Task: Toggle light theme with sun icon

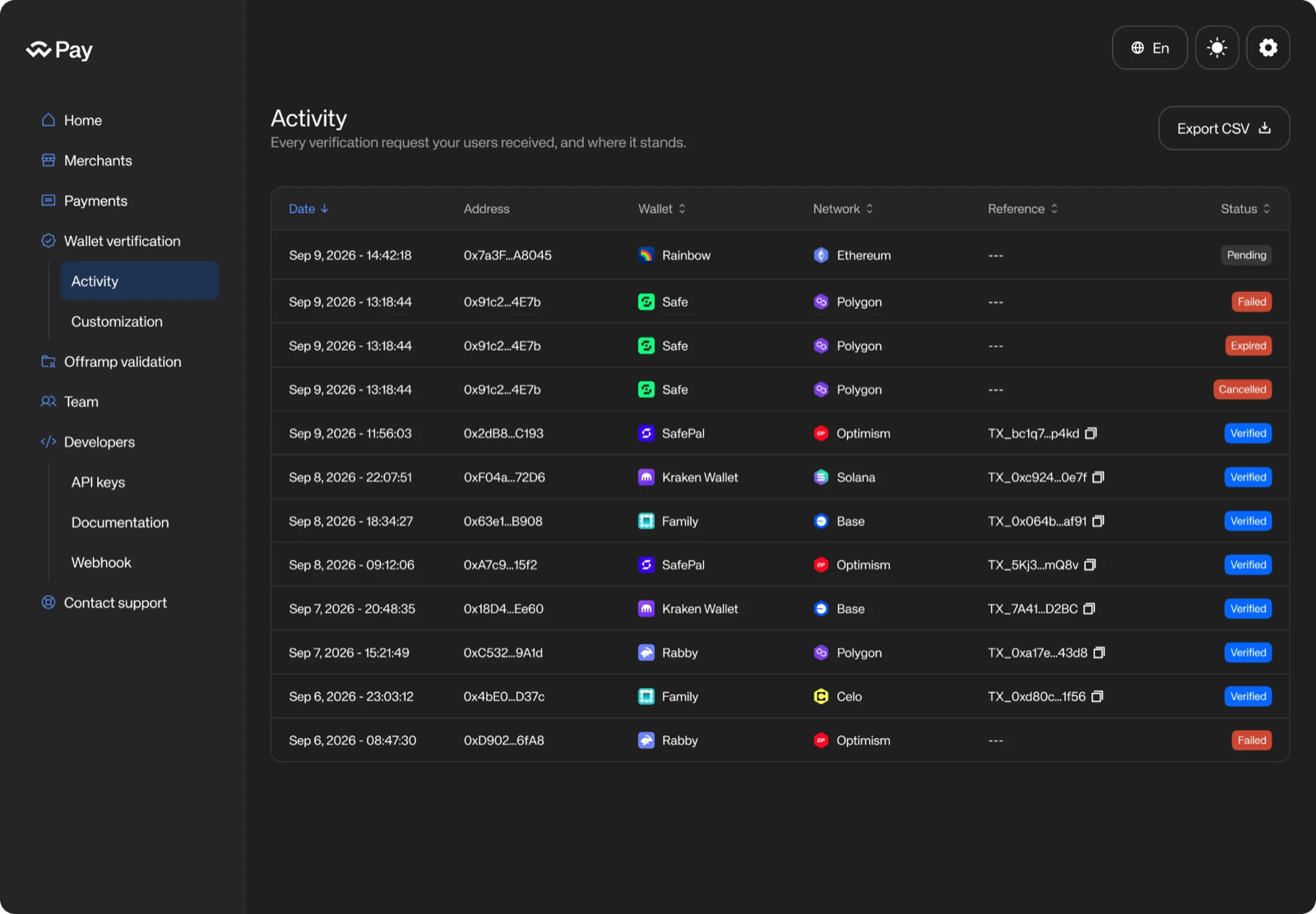Action: pos(1216,48)
